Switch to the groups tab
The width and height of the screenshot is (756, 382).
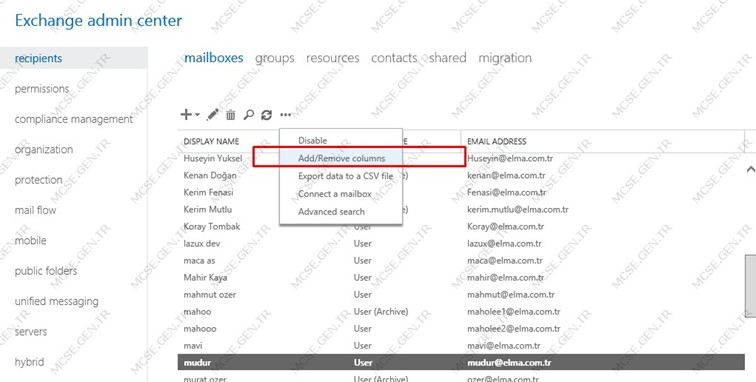pyautogui.click(x=274, y=58)
